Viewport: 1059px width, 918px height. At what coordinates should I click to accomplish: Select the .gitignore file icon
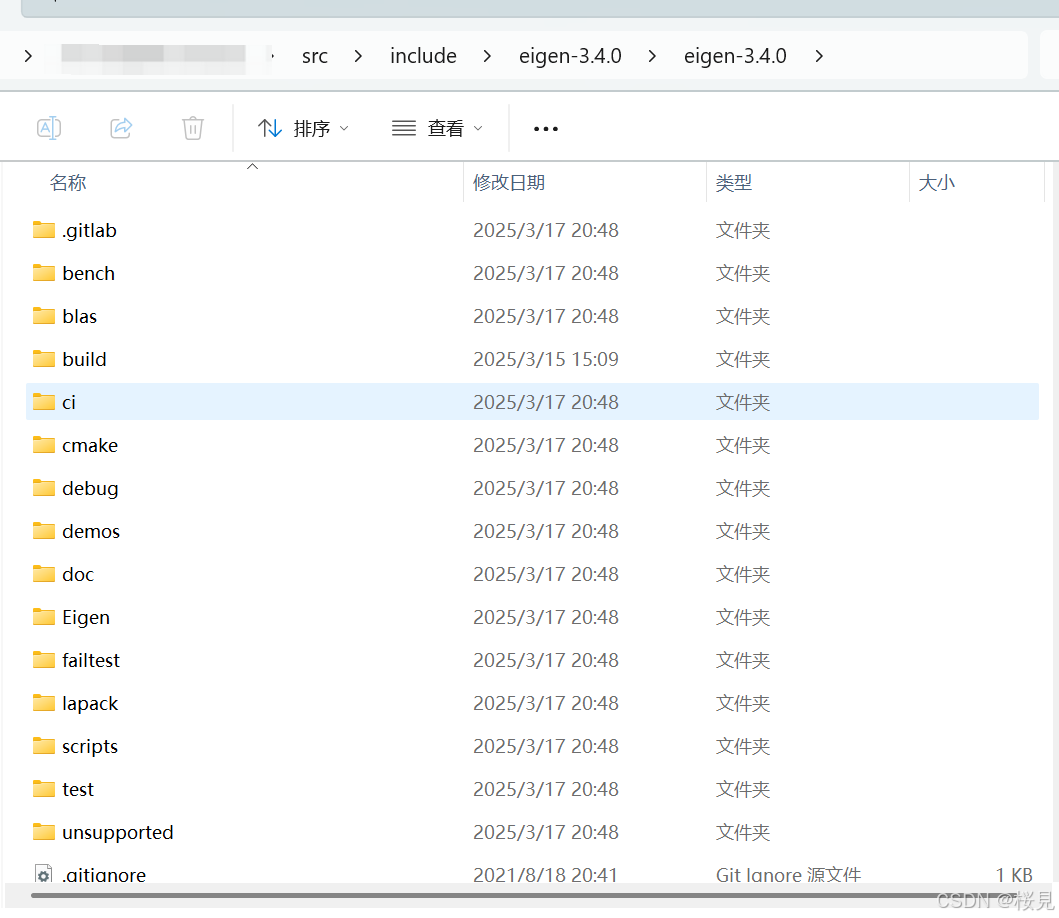coord(43,874)
